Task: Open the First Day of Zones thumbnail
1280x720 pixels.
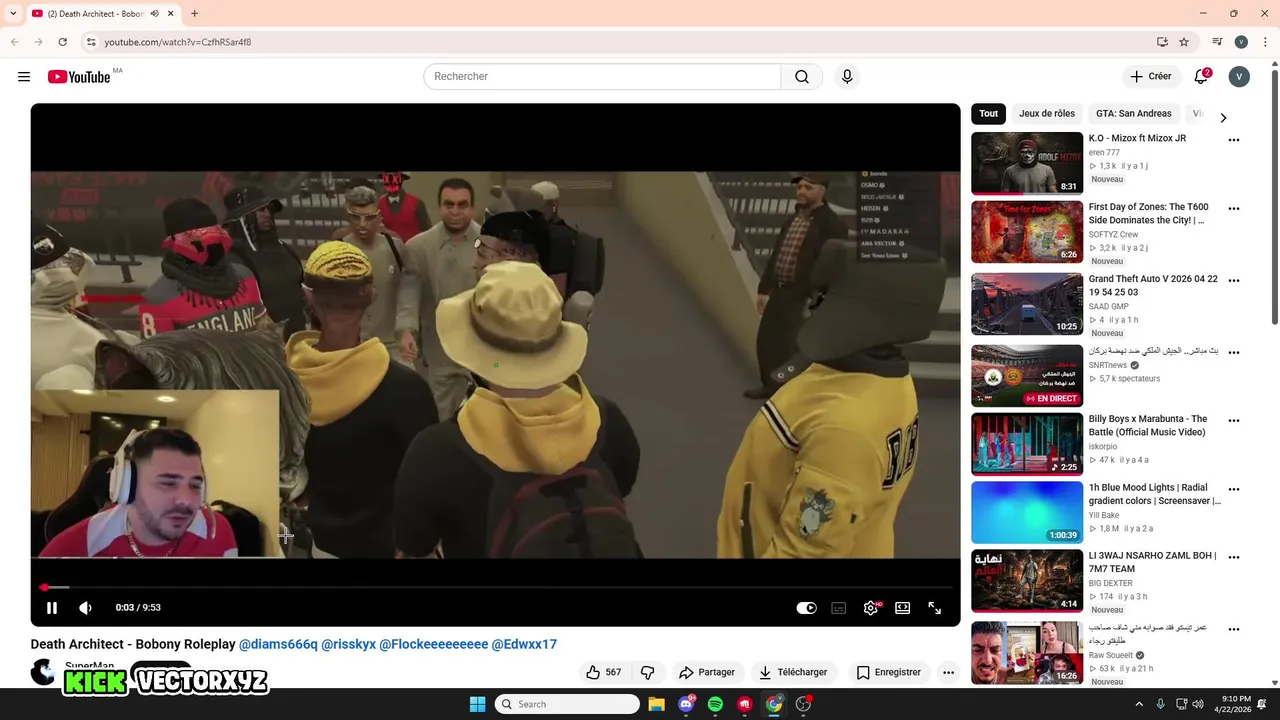Action: pyautogui.click(x=1027, y=232)
